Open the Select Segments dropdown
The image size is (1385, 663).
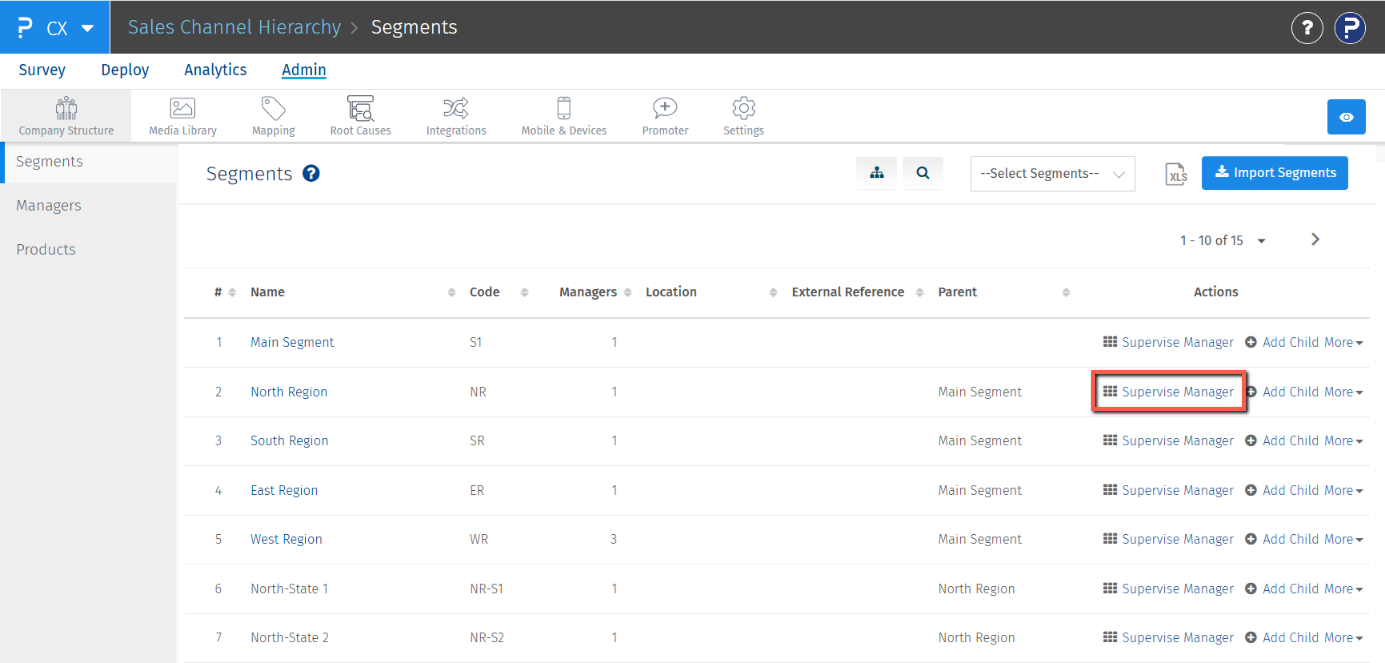tap(1052, 174)
